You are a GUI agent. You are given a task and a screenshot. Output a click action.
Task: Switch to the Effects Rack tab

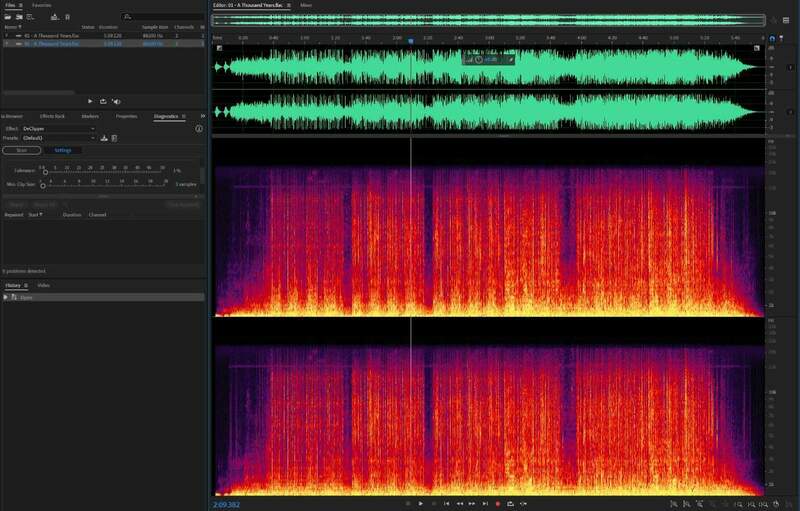coord(53,116)
